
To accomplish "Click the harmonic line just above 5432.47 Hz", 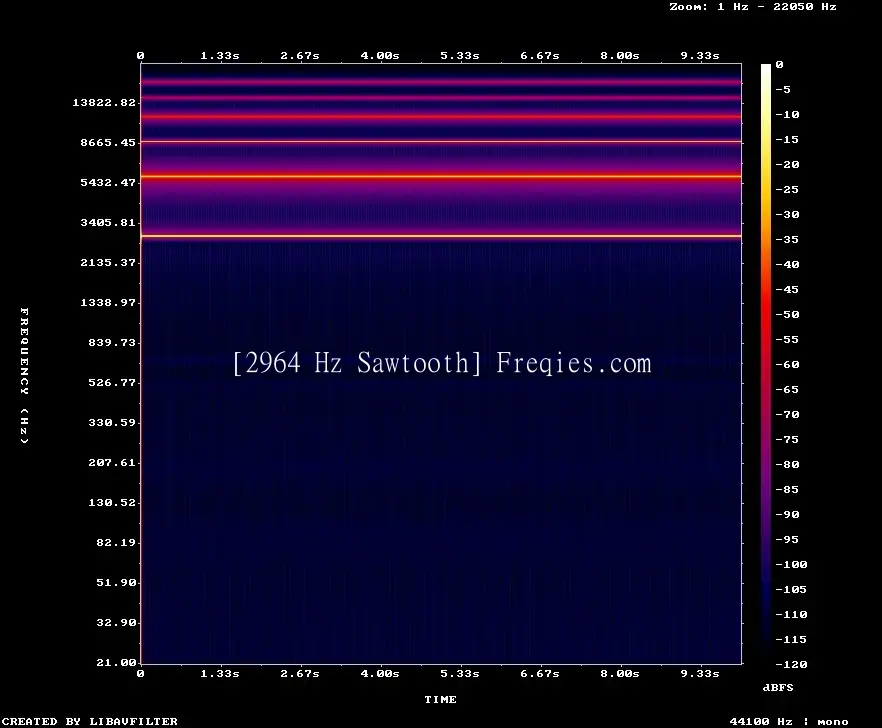I will 441,177.
